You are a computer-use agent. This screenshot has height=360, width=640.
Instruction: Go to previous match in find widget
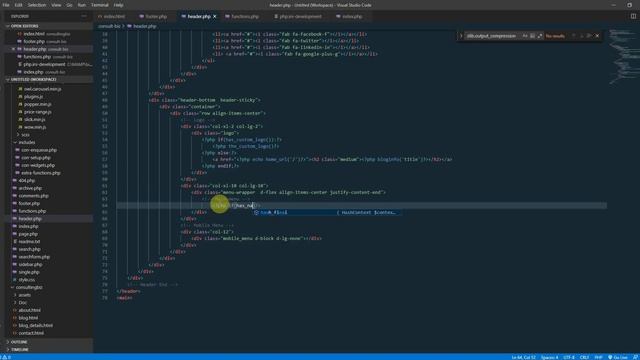573,36
